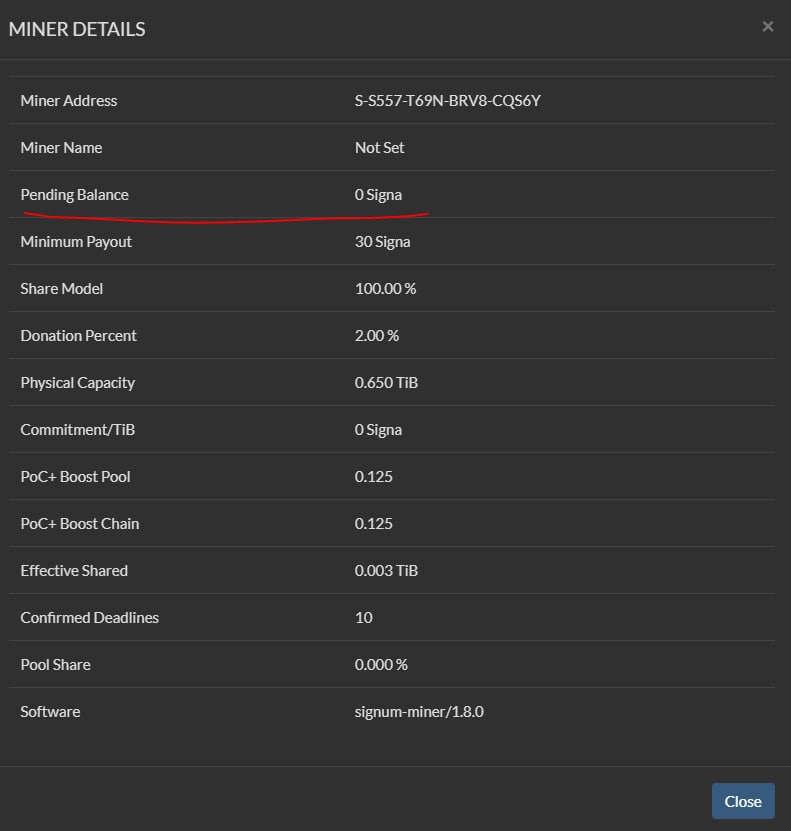Select the 0 Signa pending balance value
This screenshot has width=791, height=831.
(x=378, y=195)
